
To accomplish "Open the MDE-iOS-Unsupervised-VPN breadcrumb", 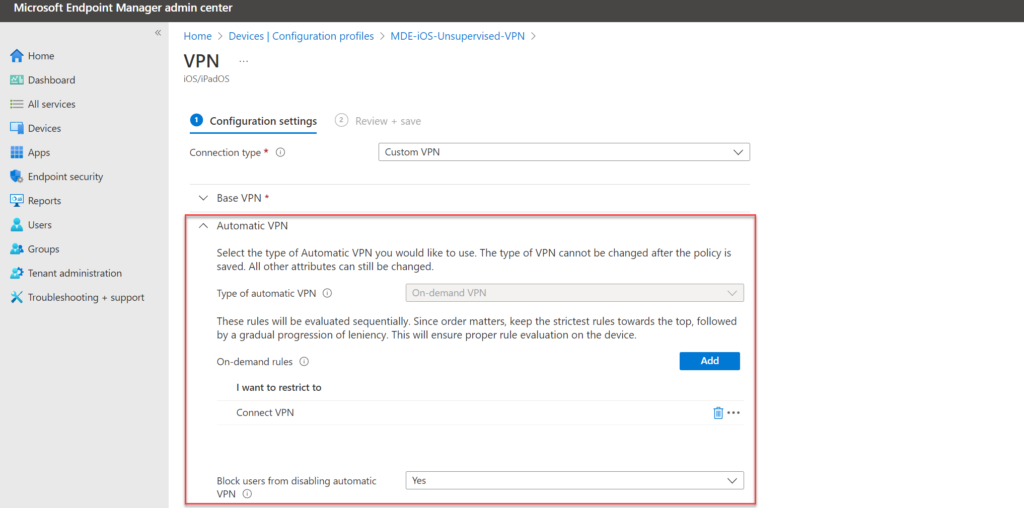I will [x=457, y=37].
